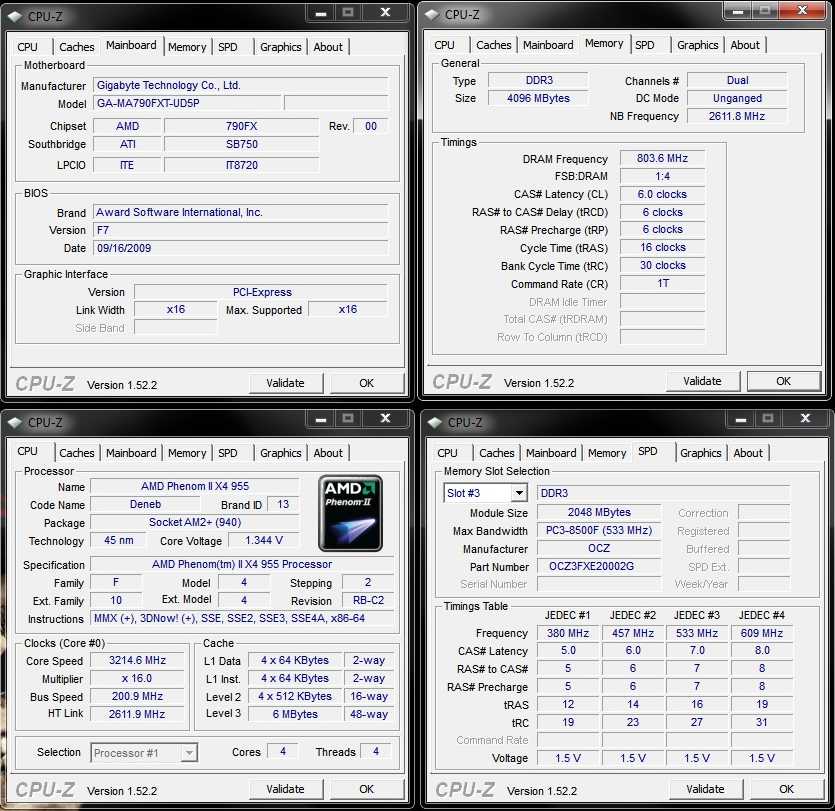The height and width of the screenshot is (811, 835).
Task: Click CPU-Z app icon in Memory window title bar
Action: 432,15
